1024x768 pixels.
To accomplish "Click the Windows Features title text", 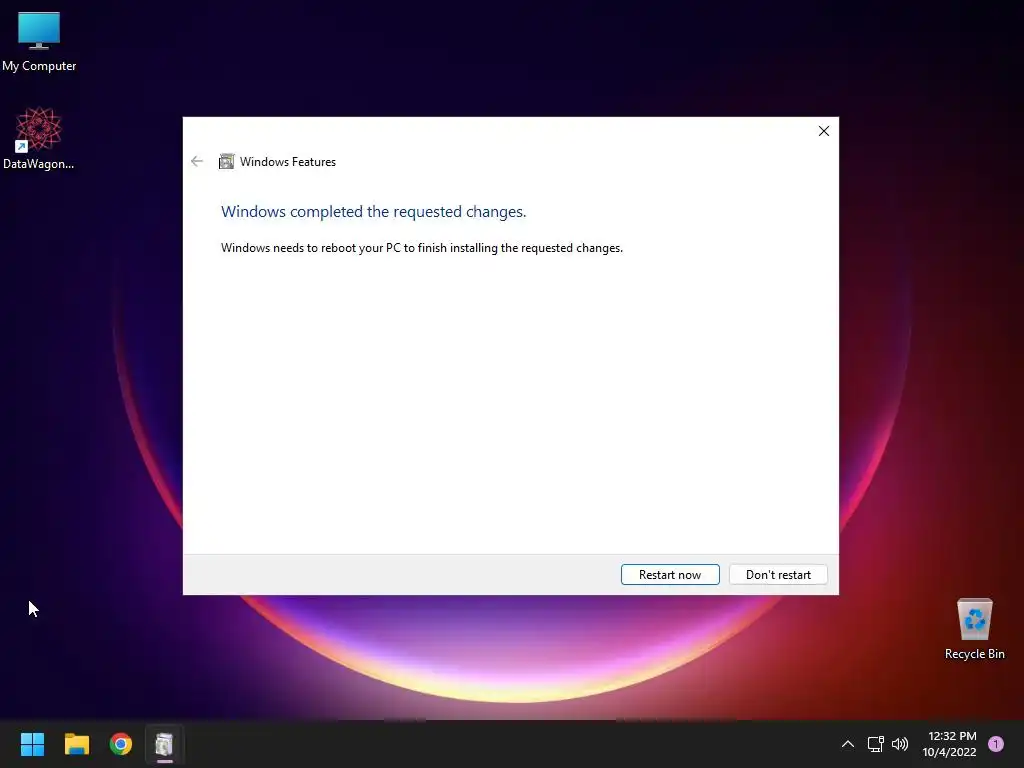I will [288, 162].
